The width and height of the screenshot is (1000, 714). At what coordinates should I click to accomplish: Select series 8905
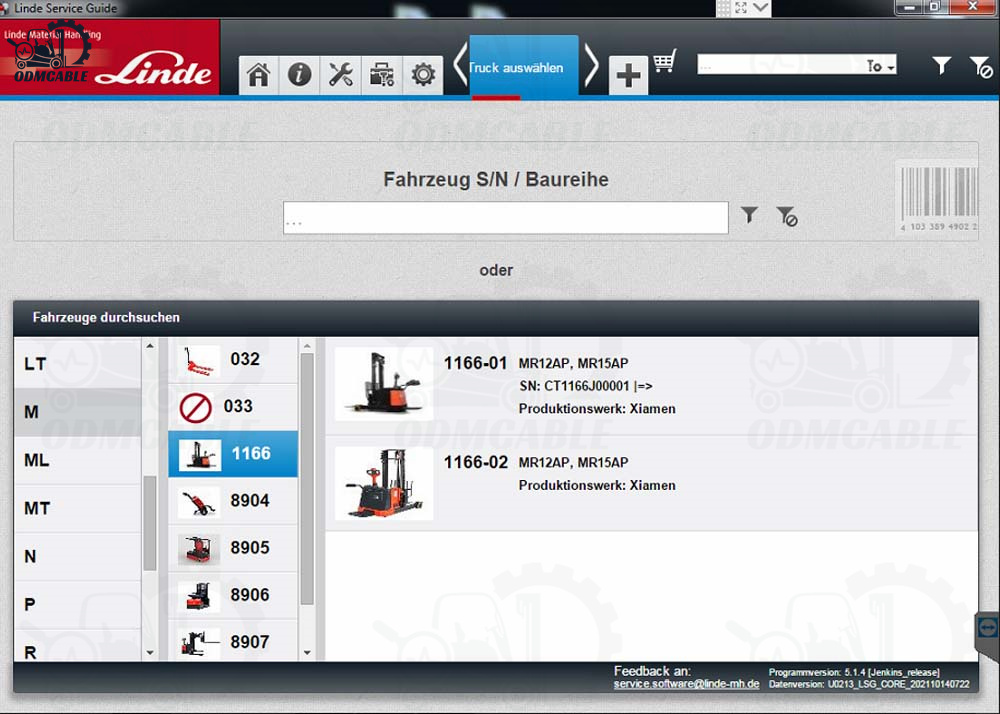(233, 548)
